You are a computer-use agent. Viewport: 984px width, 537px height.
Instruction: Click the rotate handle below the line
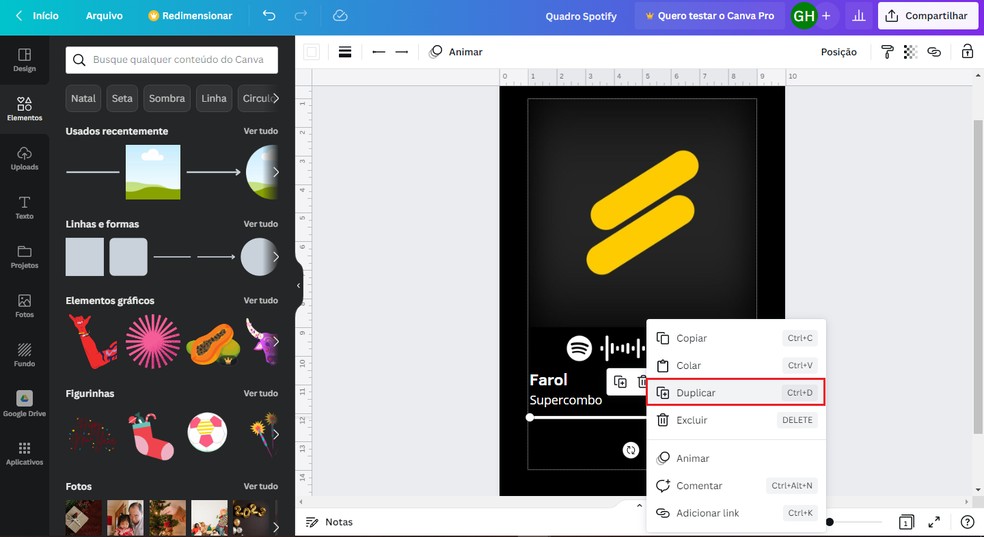point(631,450)
